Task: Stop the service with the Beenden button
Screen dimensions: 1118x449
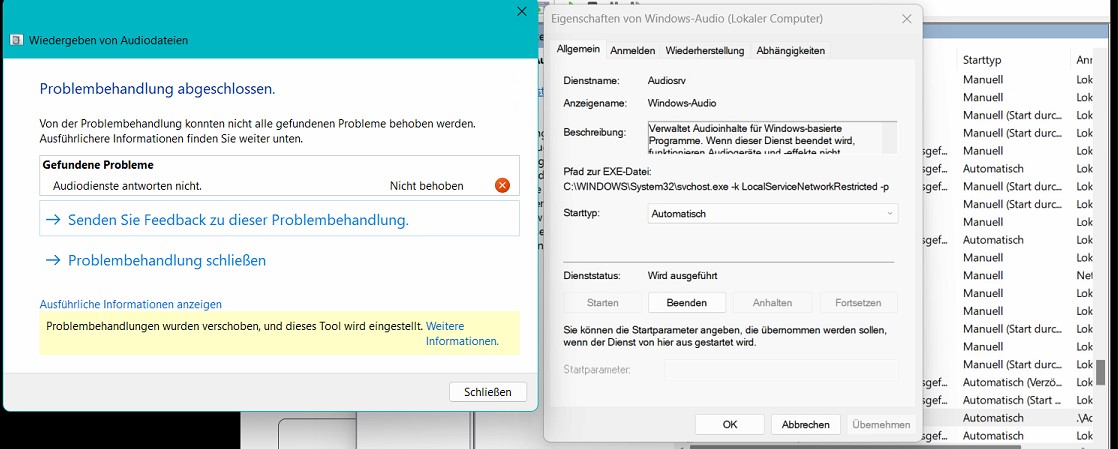Action: coord(687,302)
